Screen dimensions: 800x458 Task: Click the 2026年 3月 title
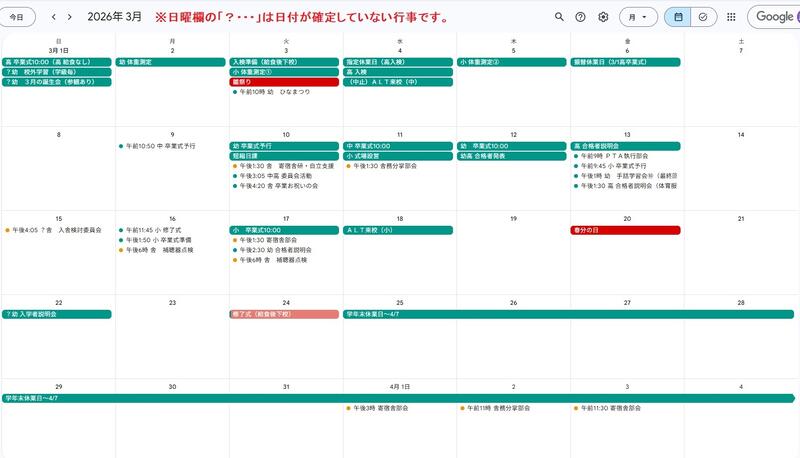click(x=114, y=17)
